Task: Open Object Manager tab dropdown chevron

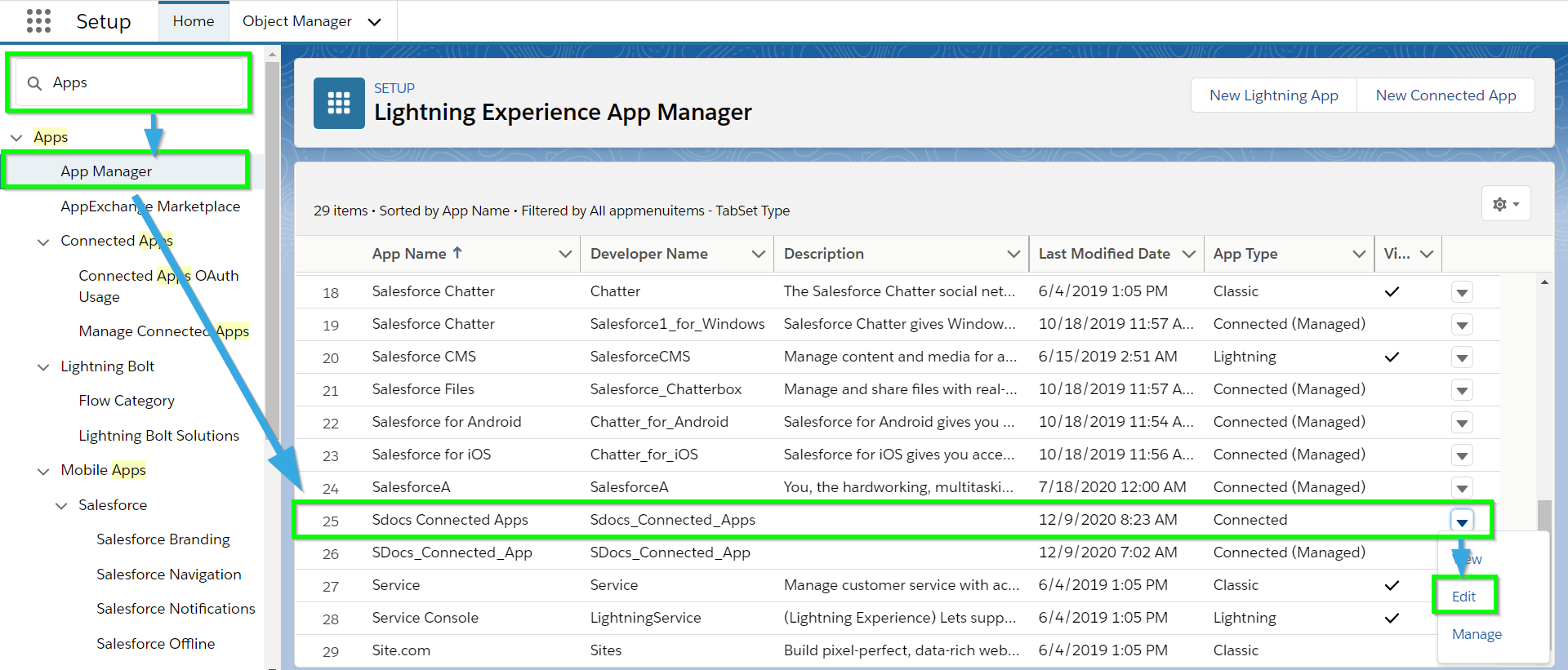Action: 375,22
